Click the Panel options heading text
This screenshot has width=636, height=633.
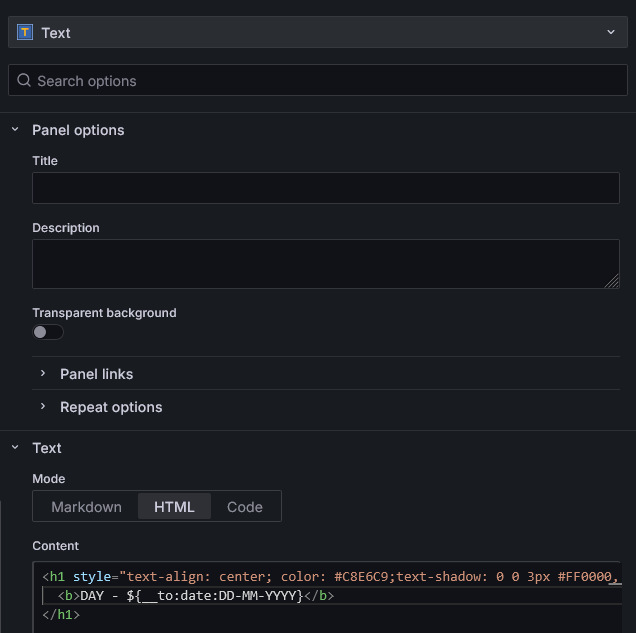(x=78, y=130)
